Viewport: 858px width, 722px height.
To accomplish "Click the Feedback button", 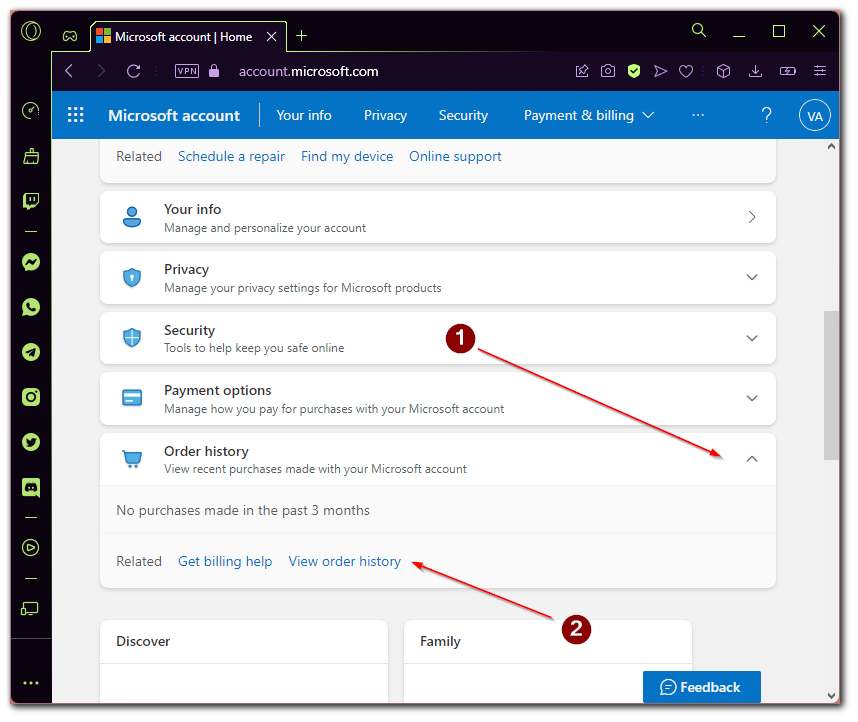I will point(702,687).
